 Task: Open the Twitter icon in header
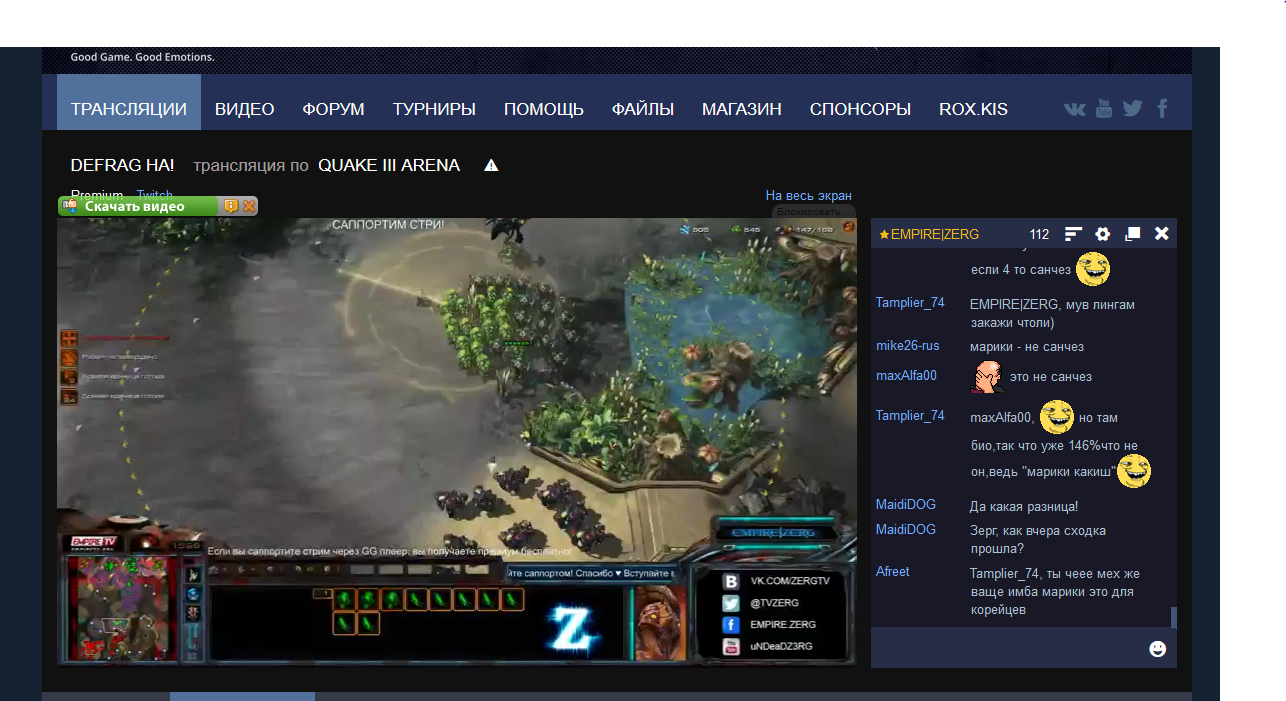click(1132, 108)
